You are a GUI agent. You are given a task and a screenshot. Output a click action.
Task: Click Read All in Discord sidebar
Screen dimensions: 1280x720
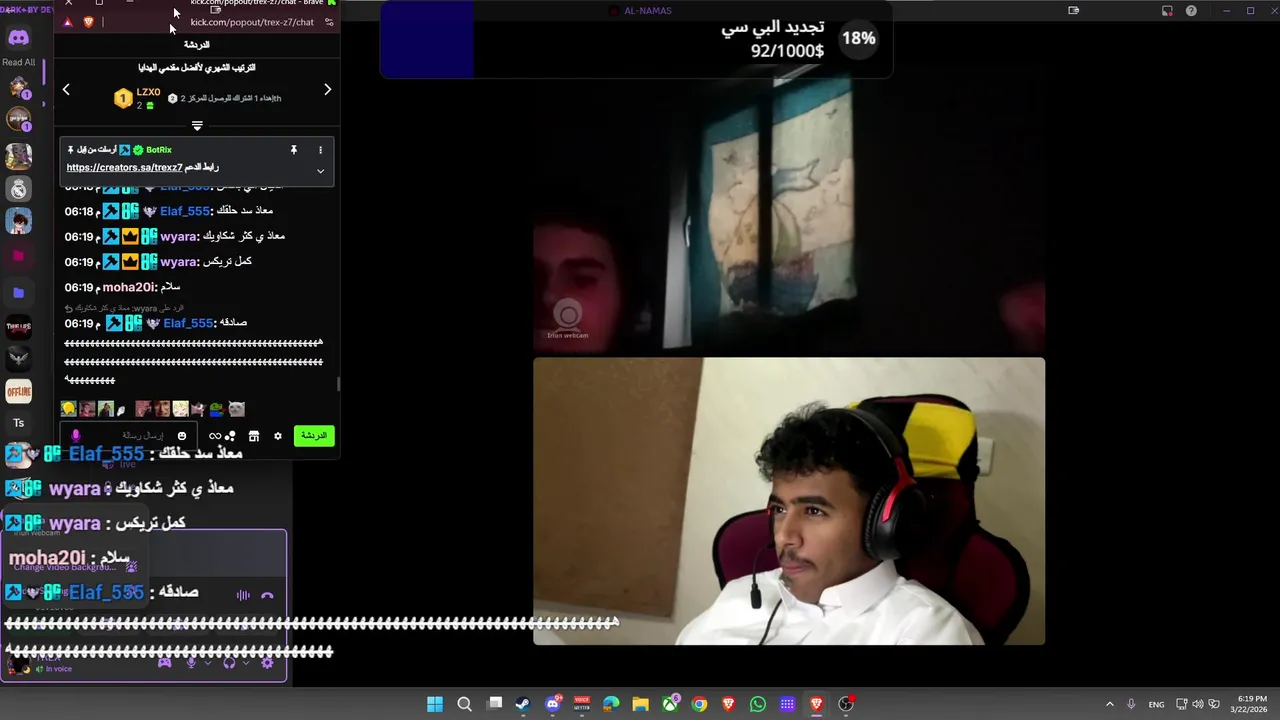(x=18, y=62)
